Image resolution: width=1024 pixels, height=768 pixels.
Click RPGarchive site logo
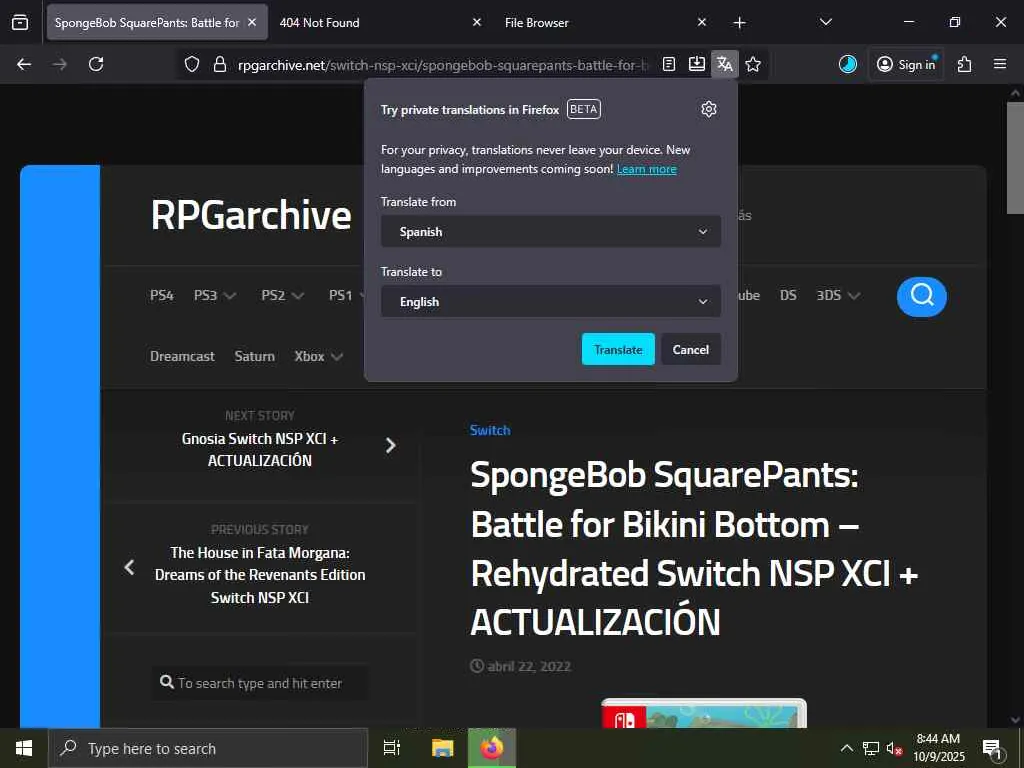(251, 215)
